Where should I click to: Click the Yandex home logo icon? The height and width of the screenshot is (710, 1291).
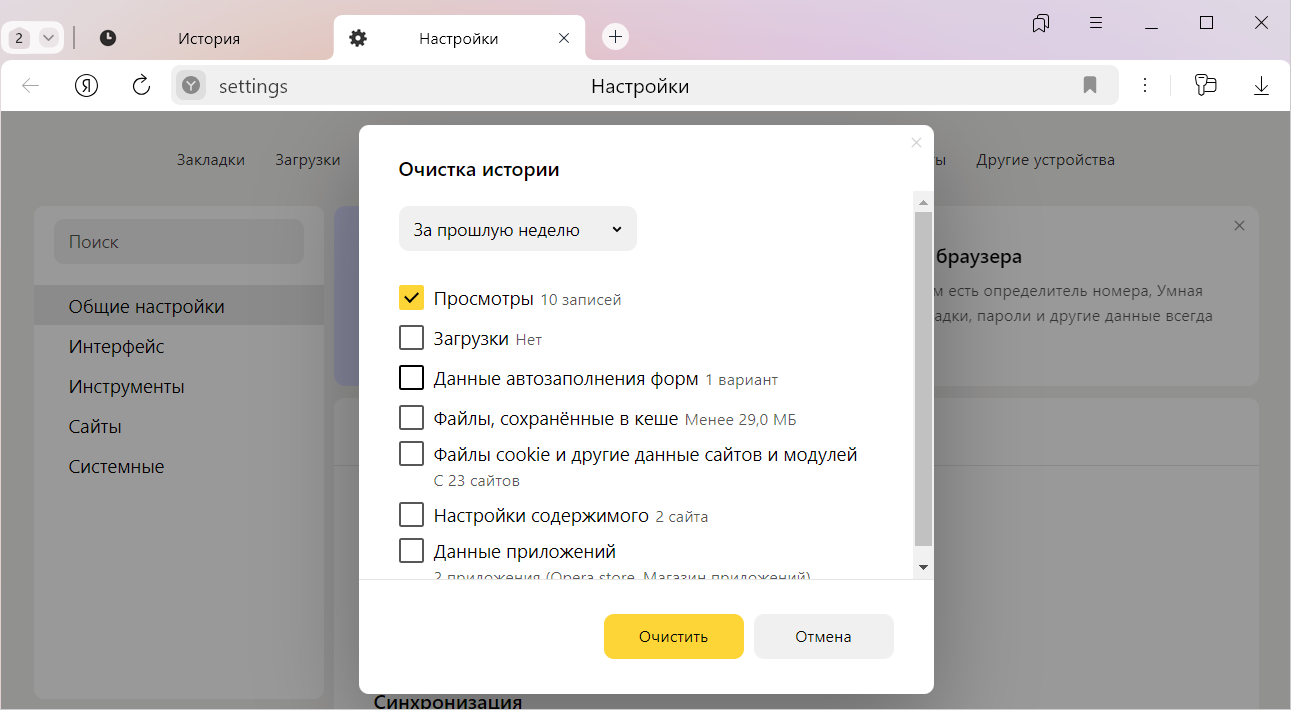tap(87, 86)
